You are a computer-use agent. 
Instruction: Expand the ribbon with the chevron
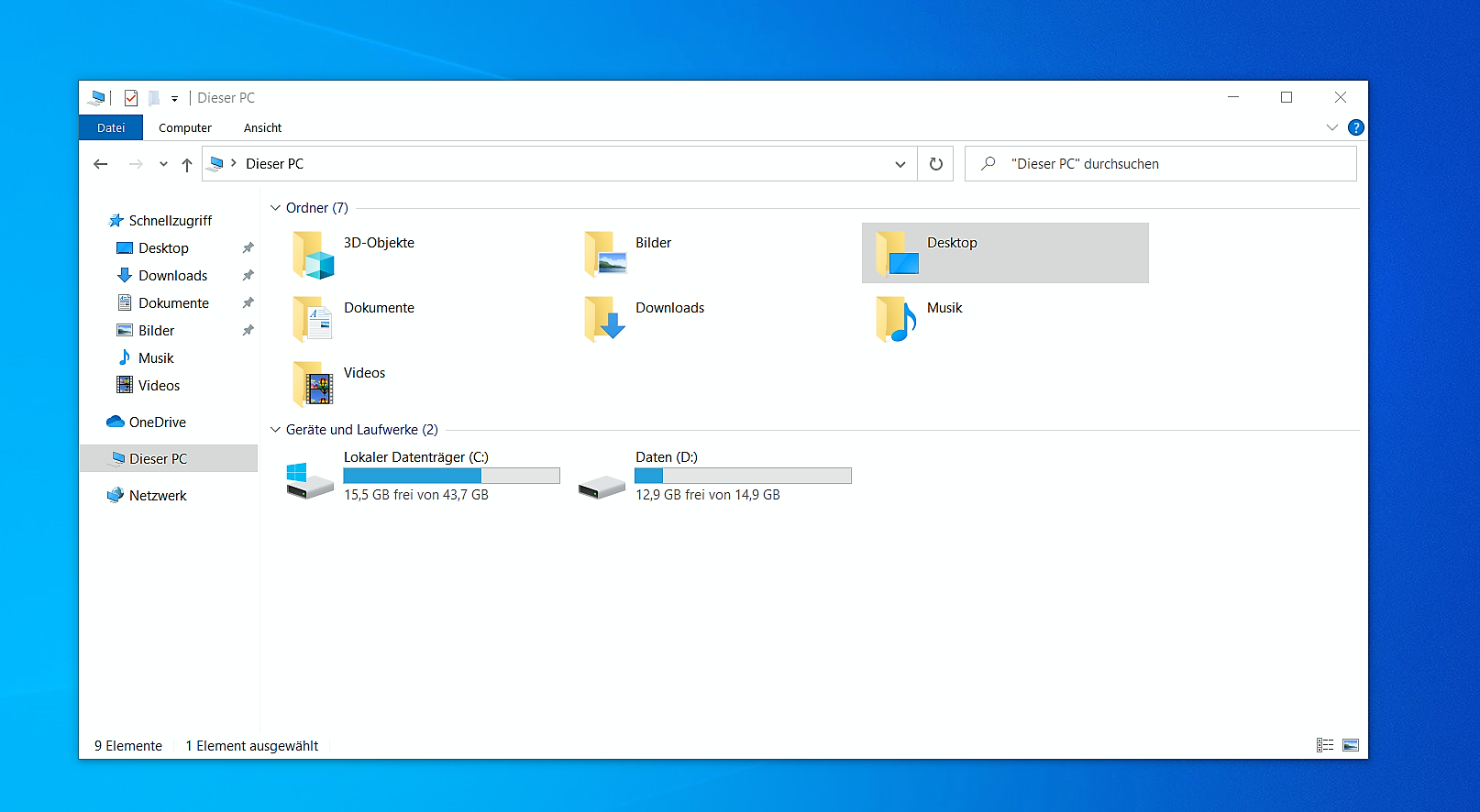(x=1332, y=127)
